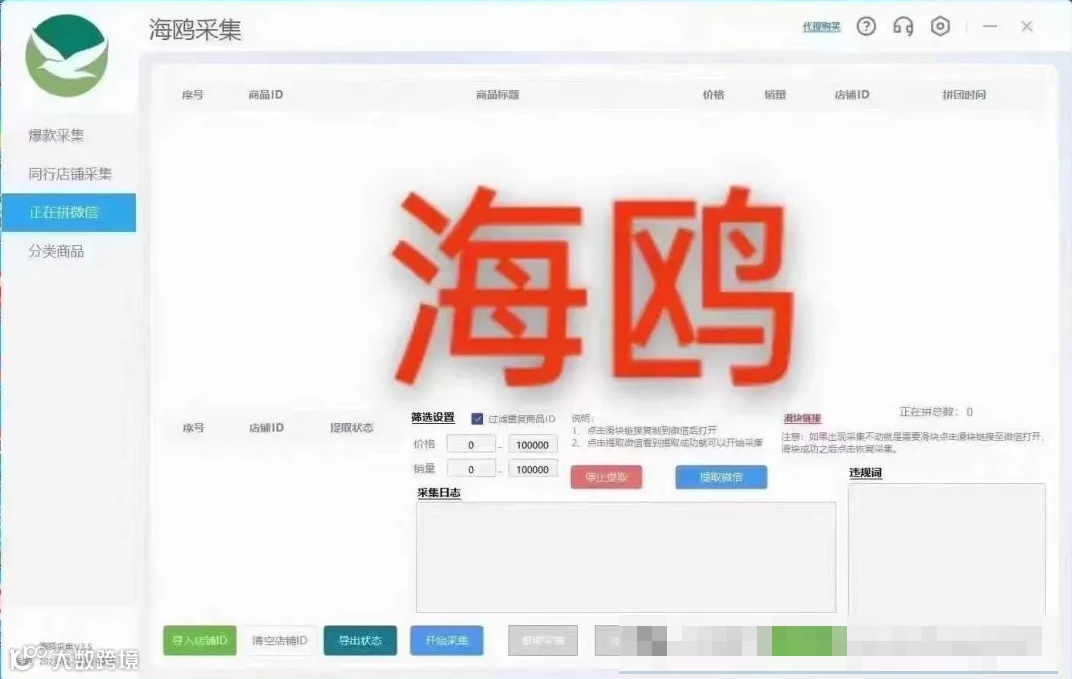Click inside the 采集日志 log box
This screenshot has width=1072, height=679.
click(626, 557)
